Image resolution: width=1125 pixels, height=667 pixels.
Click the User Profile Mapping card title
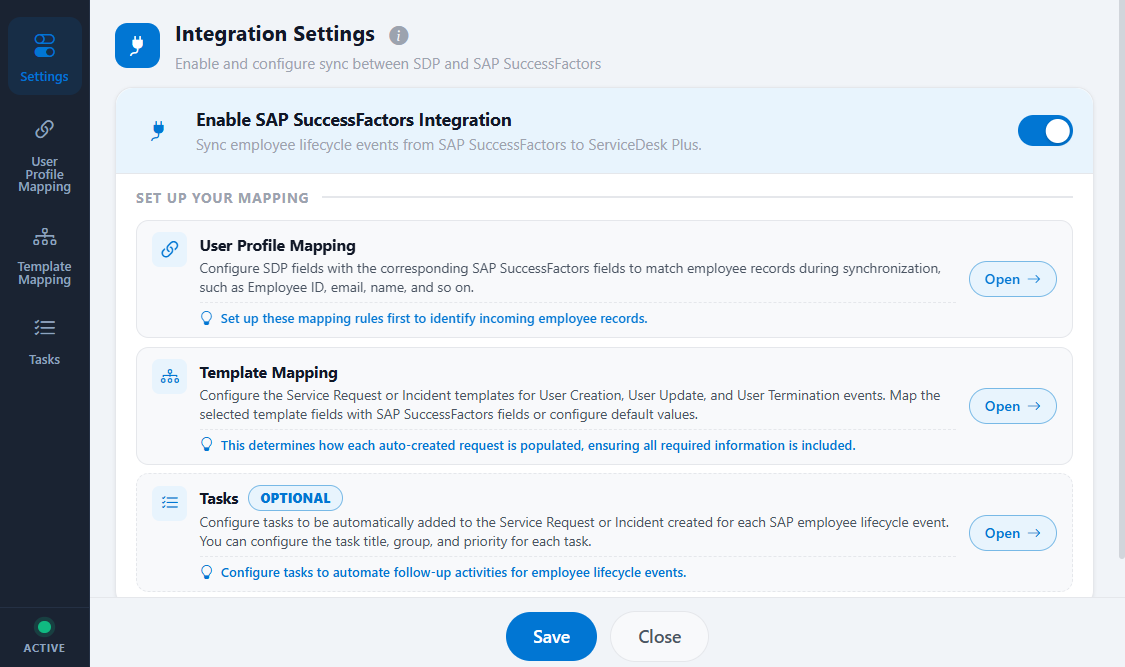click(x=278, y=245)
